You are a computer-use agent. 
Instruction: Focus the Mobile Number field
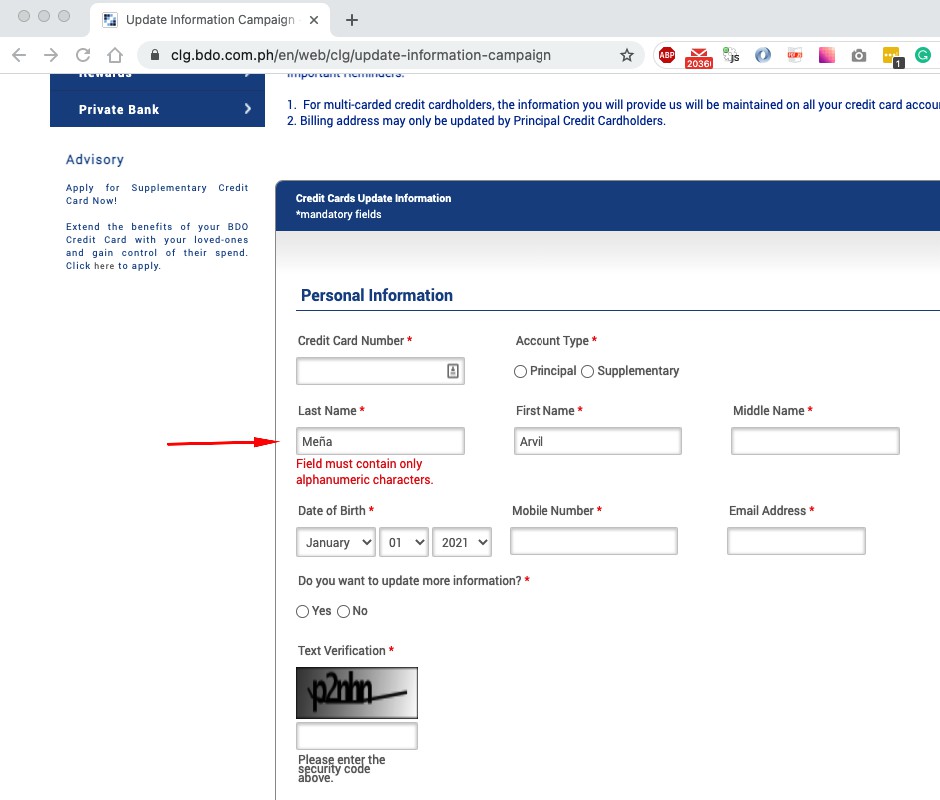pos(593,541)
